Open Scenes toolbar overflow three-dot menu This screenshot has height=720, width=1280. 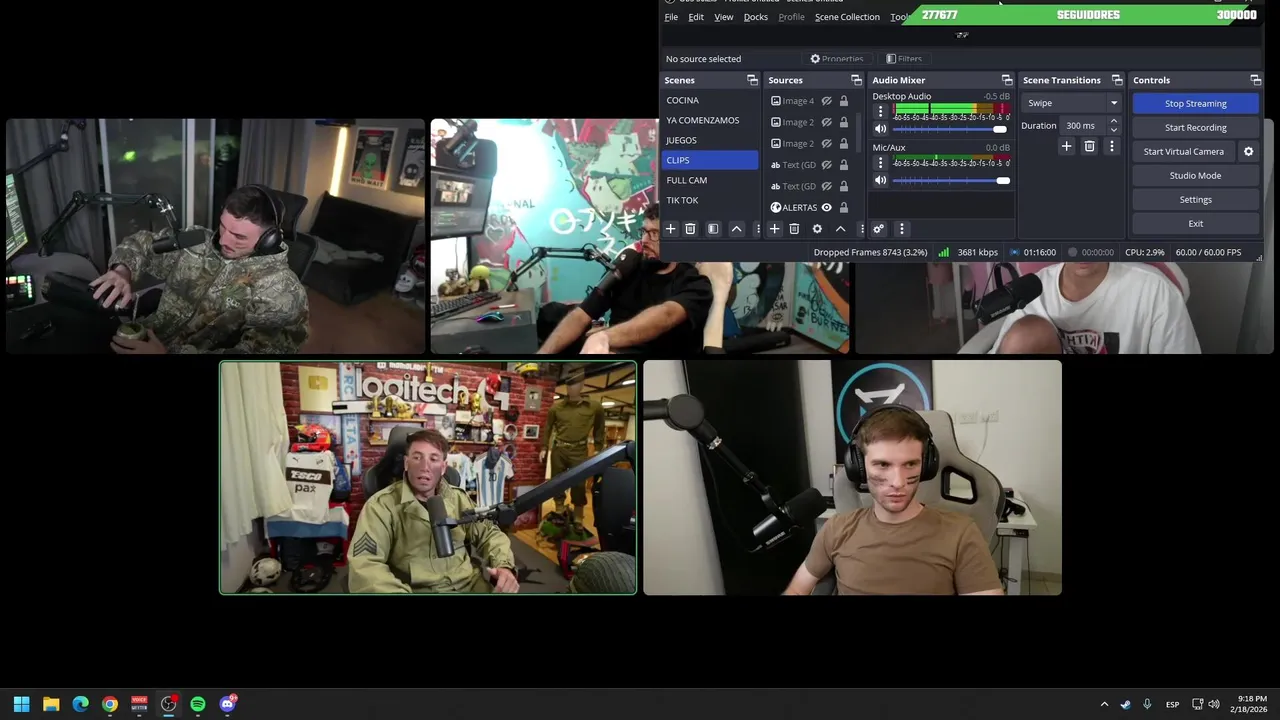point(758,229)
